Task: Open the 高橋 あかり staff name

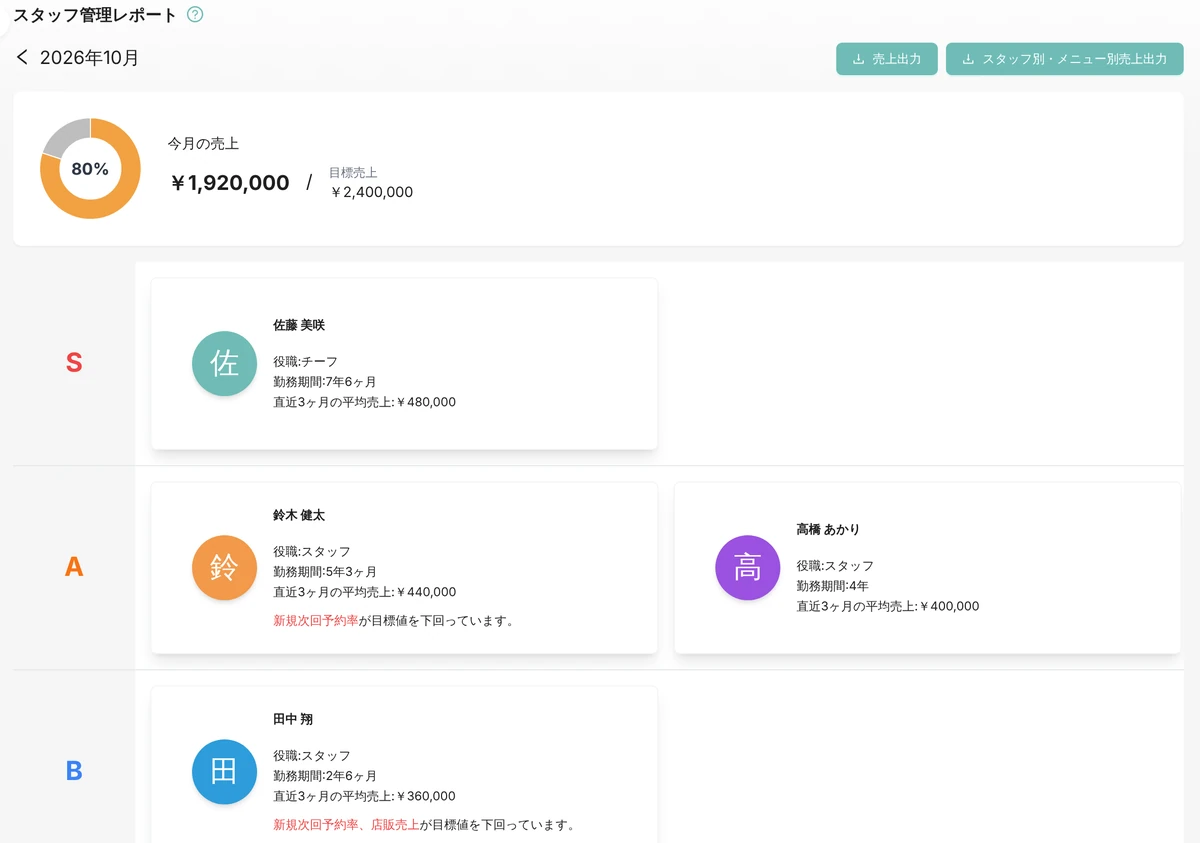Action: pyautogui.click(x=828, y=529)
